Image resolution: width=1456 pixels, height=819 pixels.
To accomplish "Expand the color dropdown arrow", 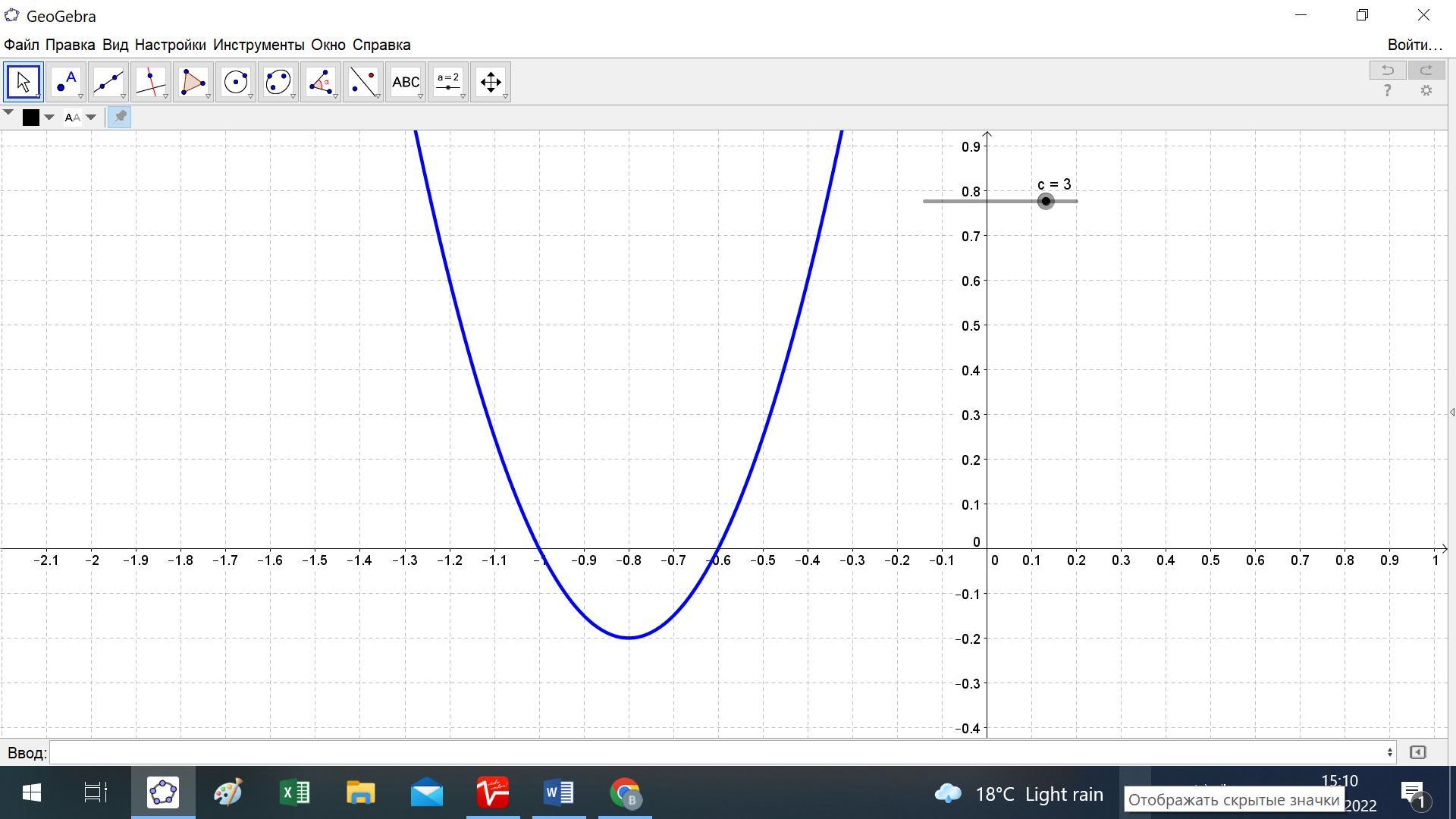I will tap(49, 118).
